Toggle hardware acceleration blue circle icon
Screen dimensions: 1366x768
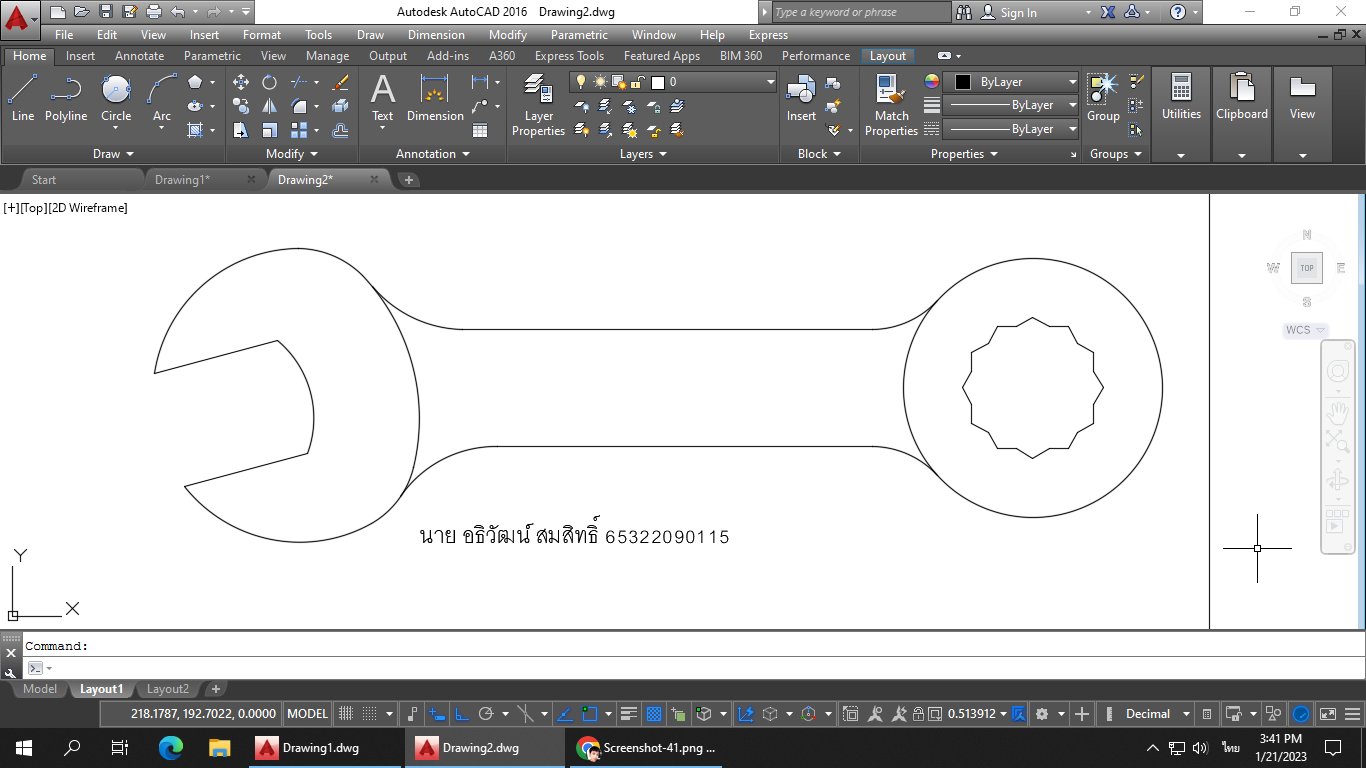[1301, 714]
